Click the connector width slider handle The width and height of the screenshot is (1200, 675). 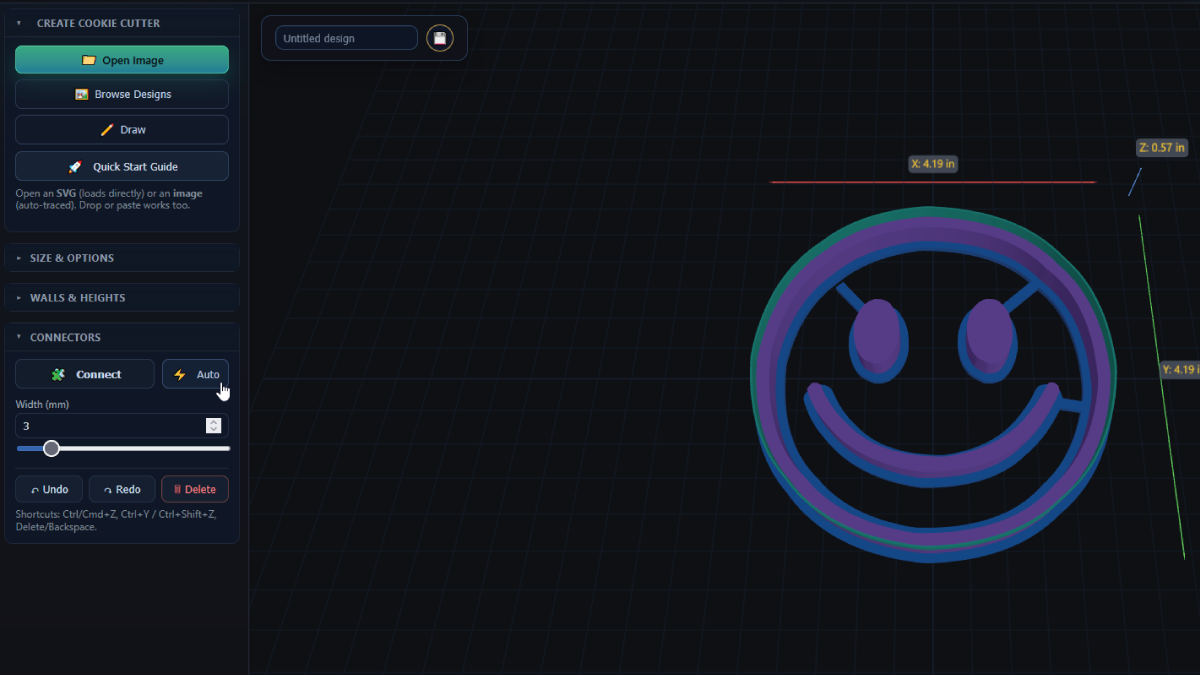click(x=51, y=449)
